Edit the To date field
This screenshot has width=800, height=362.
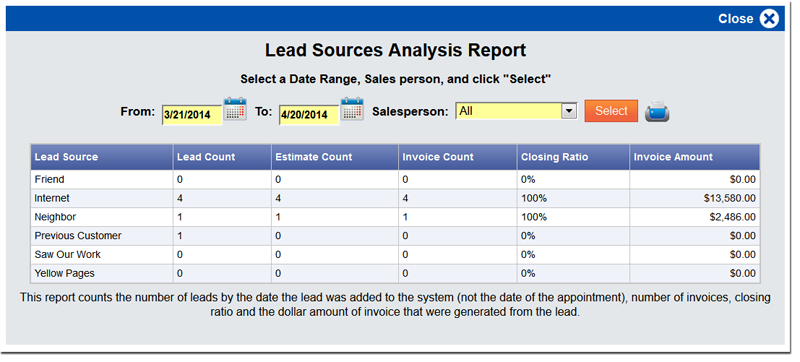point(309,115)
